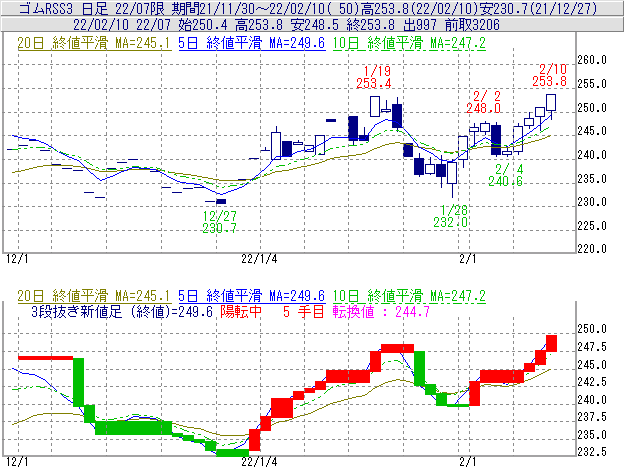Click the 3段抜き新値足 (終値)=249.6 label
The height and width of the screenshot is (475, 624).
122,311
